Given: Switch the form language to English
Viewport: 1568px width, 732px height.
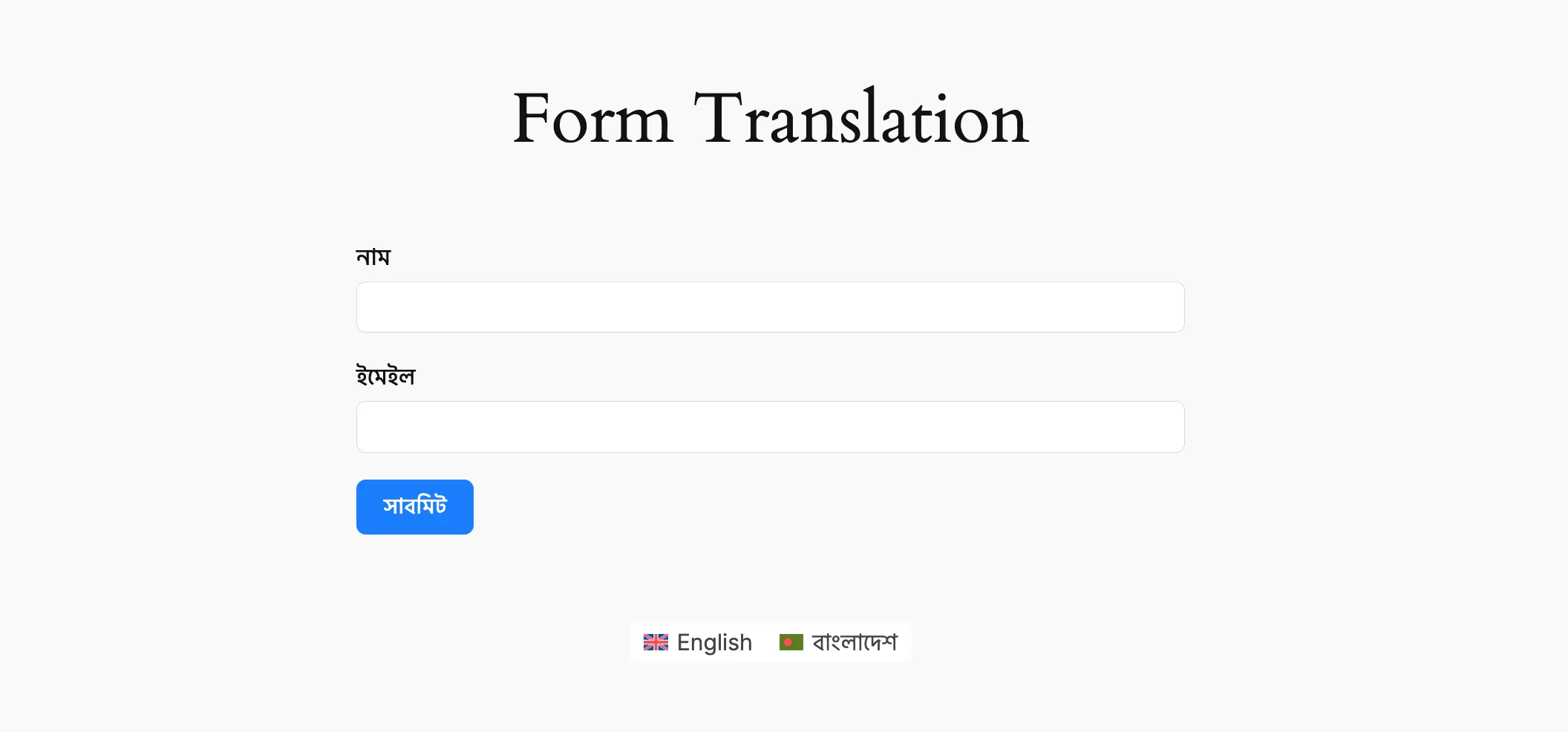Looking at the screenshot, I should pyautogui.click(x=698, y=642).
